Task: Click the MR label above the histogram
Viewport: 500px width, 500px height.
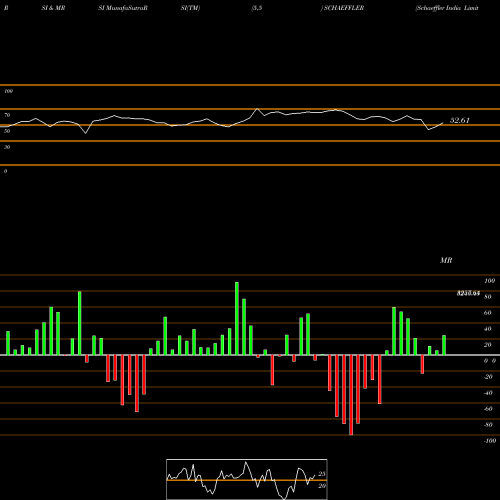Action: pyautogui.click(x=446, y=260)
